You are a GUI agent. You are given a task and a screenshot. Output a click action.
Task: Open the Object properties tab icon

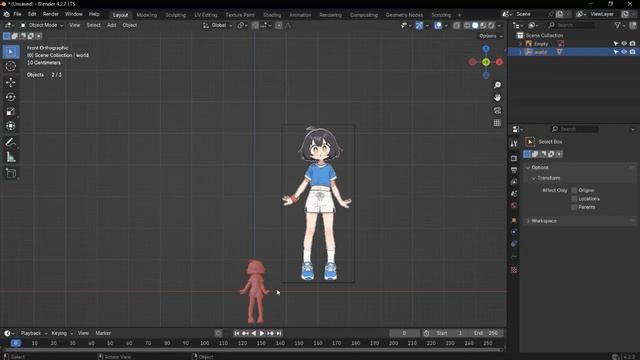coord(514,220)
